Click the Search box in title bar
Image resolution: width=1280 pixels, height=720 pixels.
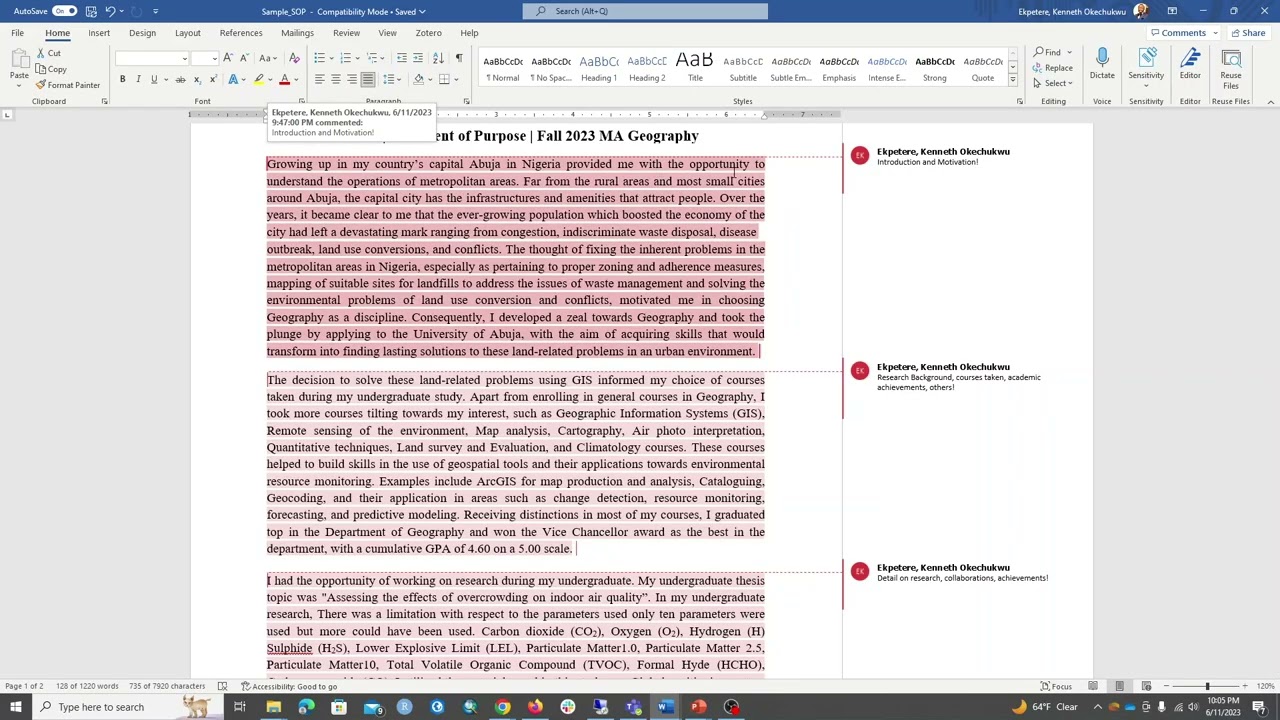(x=645, y=11)
